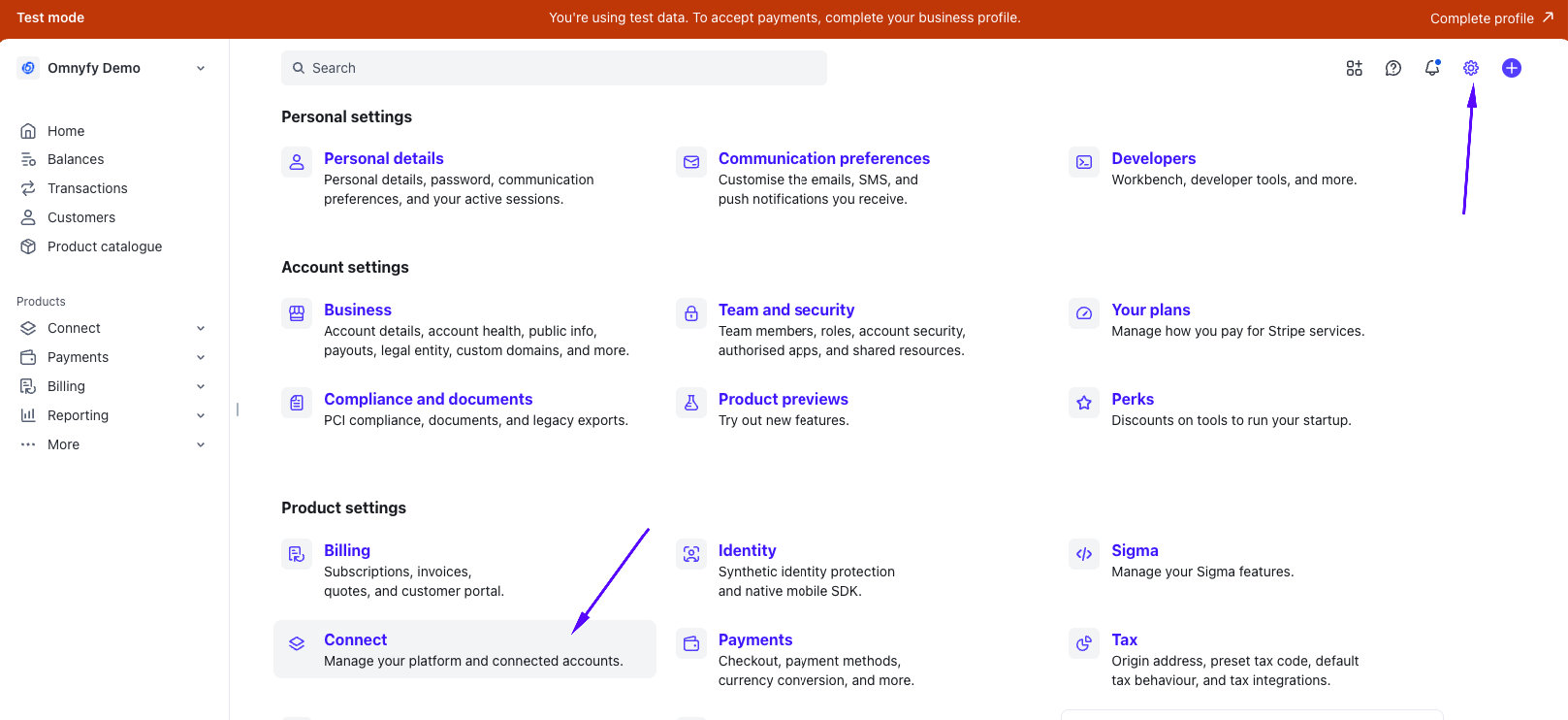Click the Product catalogue box icon
The image size is (1568, 720).
point(28,246)
